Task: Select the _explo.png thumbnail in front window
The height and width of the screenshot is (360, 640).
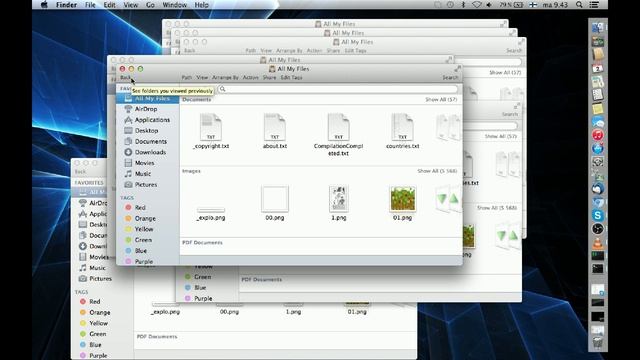Action: (x=211, y=210)
